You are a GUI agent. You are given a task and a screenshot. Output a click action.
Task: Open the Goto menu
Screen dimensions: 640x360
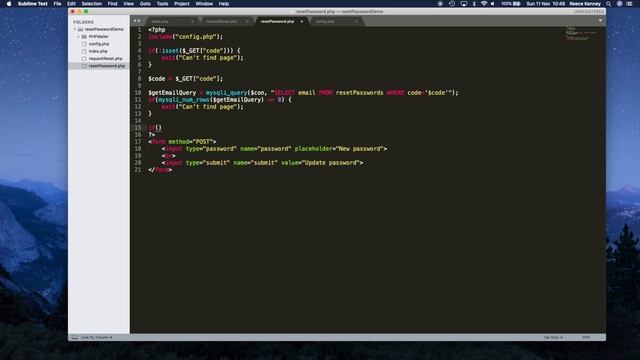coord(145,4)
